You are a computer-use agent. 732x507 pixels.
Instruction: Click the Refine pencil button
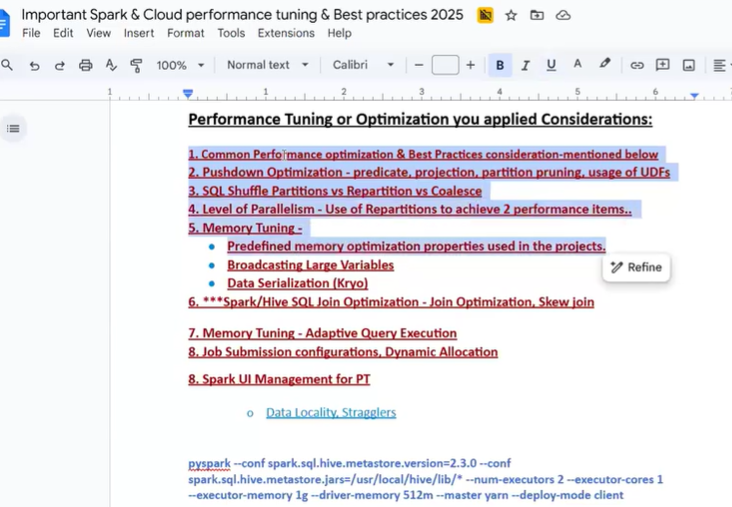click(636, 268)
